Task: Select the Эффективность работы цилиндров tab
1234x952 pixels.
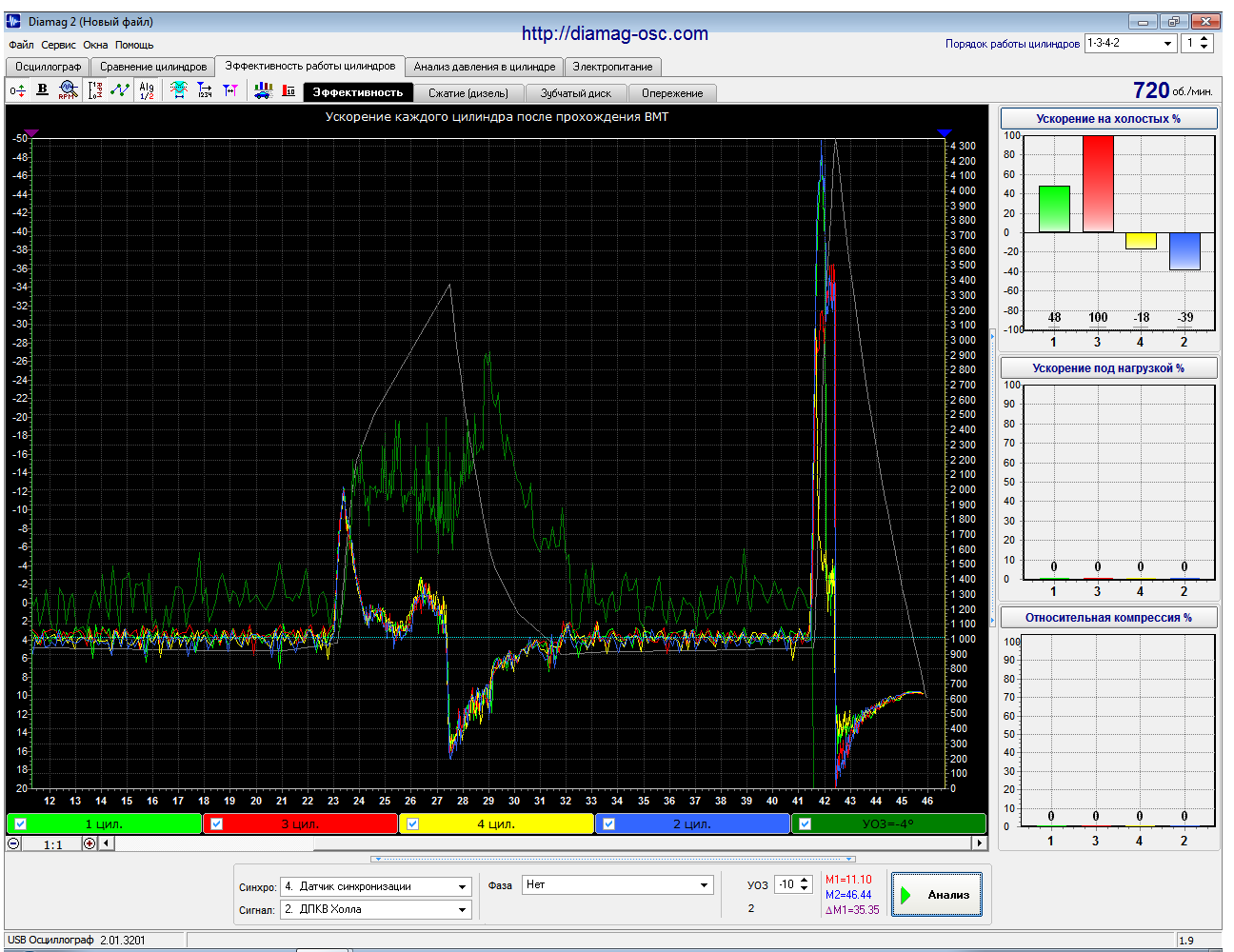Action: [x=310, y=66]
